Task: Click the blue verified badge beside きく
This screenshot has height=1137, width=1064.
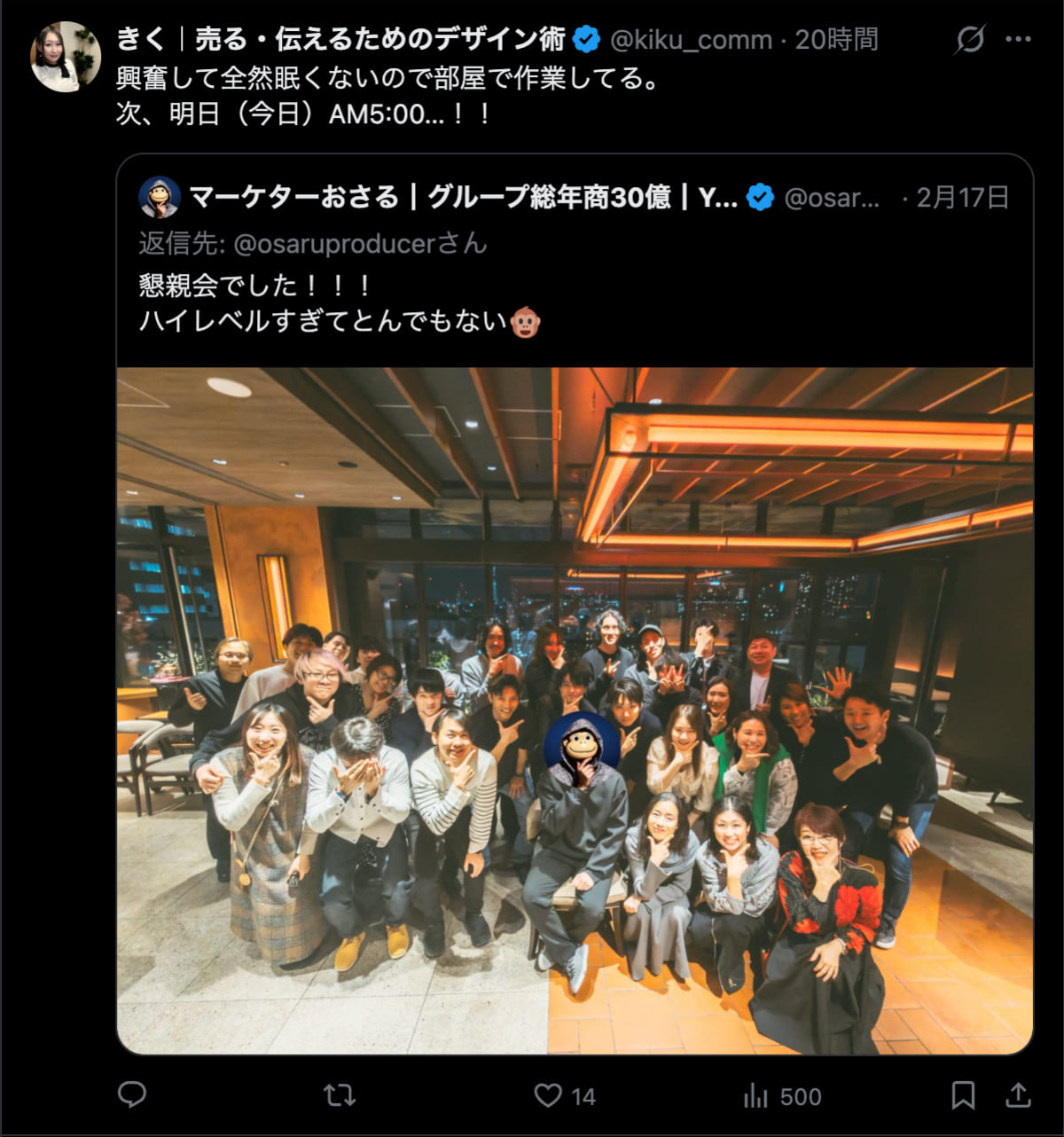Action: (586, 39)
